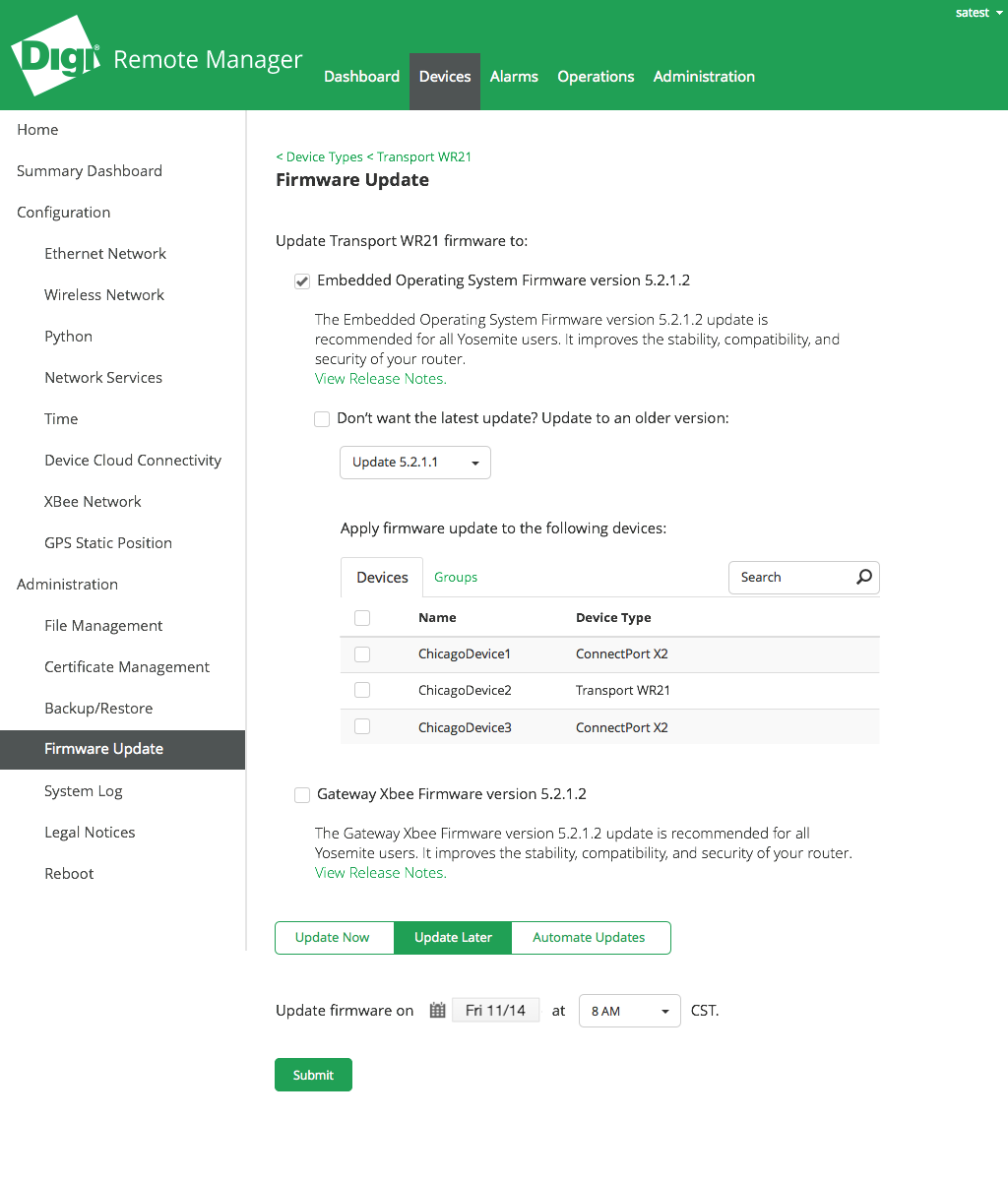Select the ChicagoDevice1 checkbox
Image resolution: width=1008 pixels, height=1181 pixels.
(362, 654)
